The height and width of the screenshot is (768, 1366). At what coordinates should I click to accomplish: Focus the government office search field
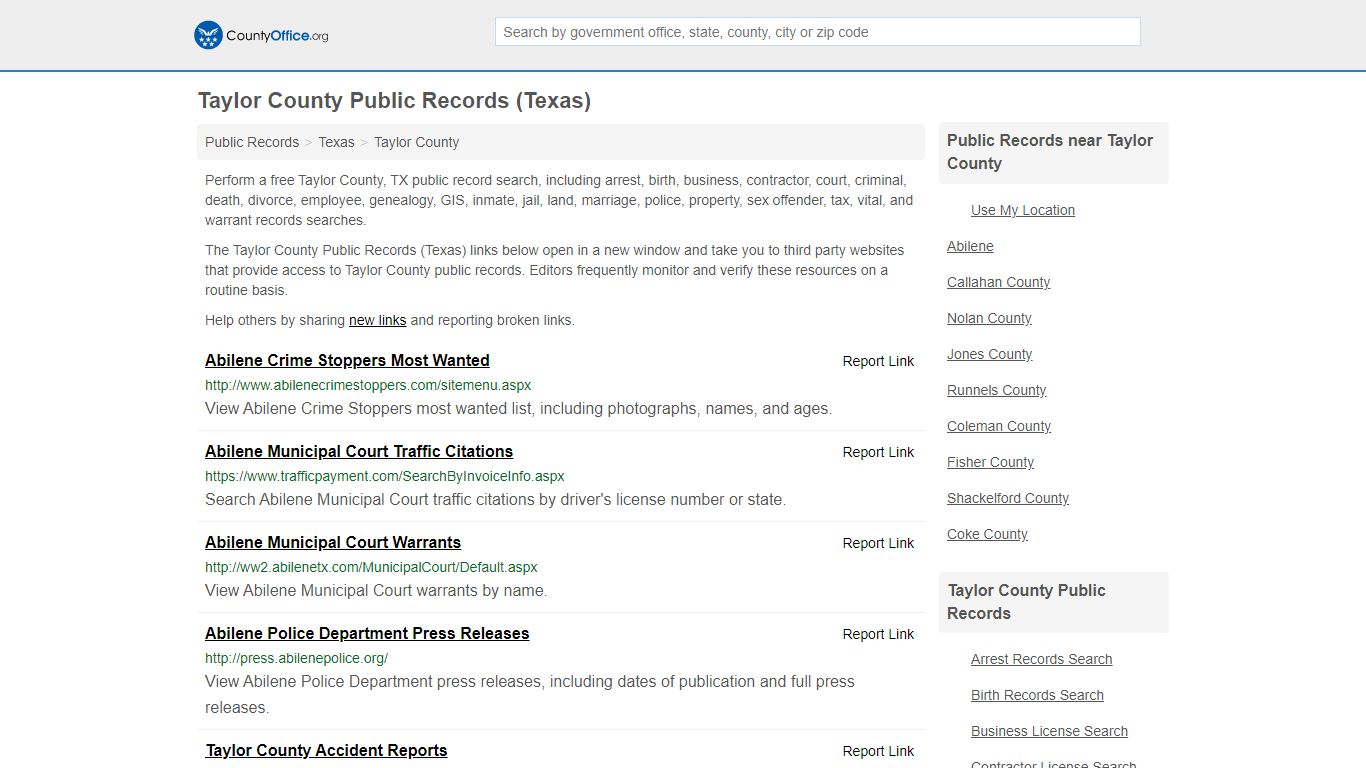point(817,32)
